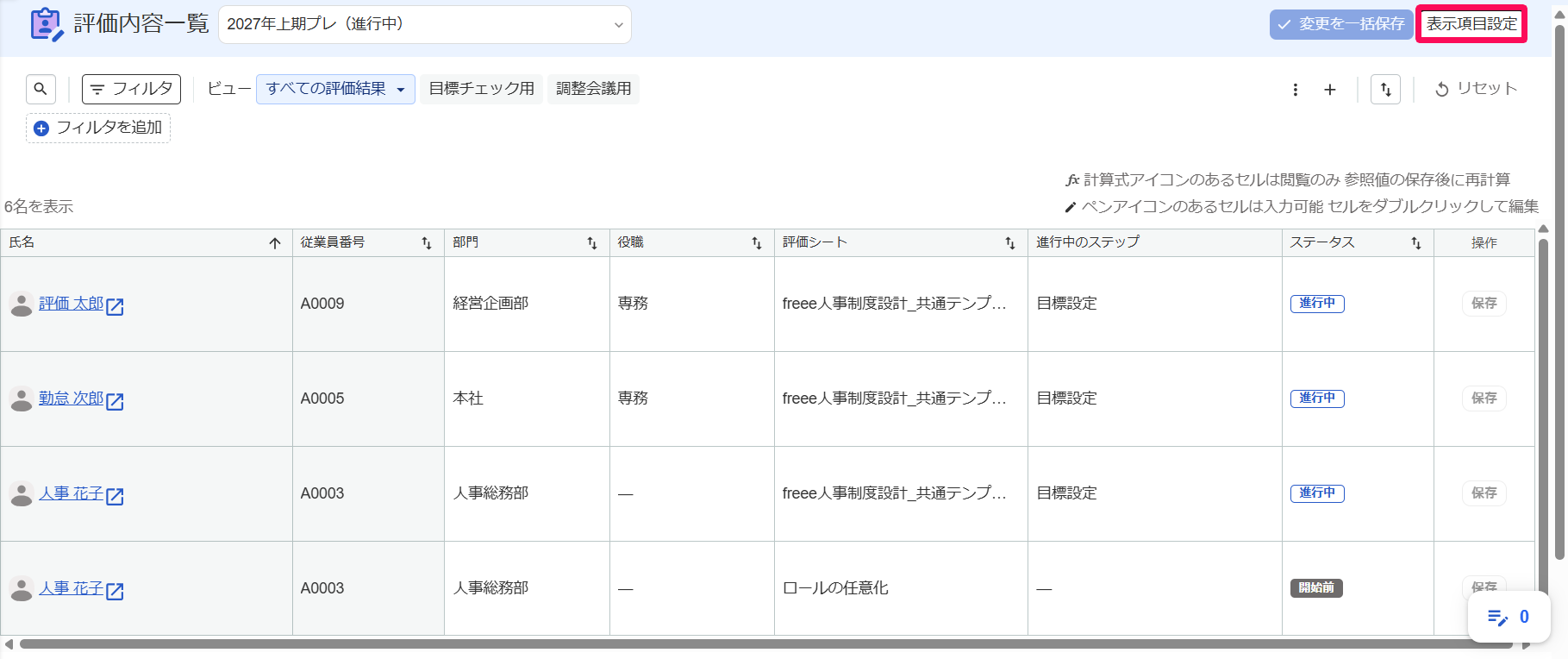Open the 2027年上期プレ period dropdown
This screenshot has width=1568, height=659.
tap(425, 24)
